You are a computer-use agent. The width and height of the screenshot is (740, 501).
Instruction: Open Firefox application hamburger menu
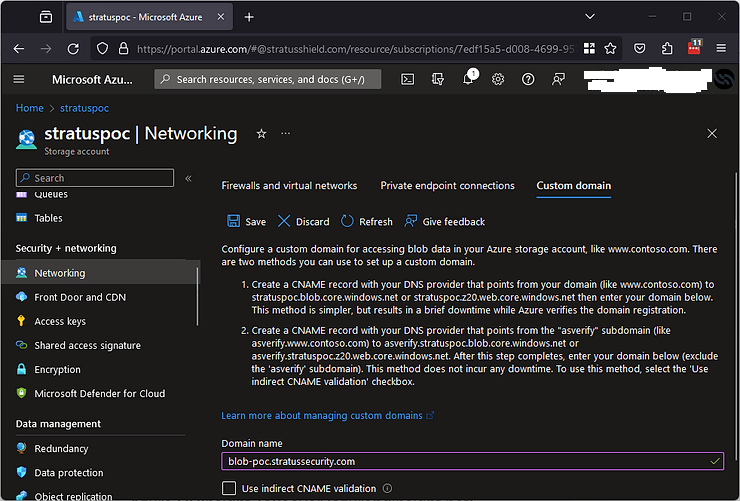click(721, 49)
